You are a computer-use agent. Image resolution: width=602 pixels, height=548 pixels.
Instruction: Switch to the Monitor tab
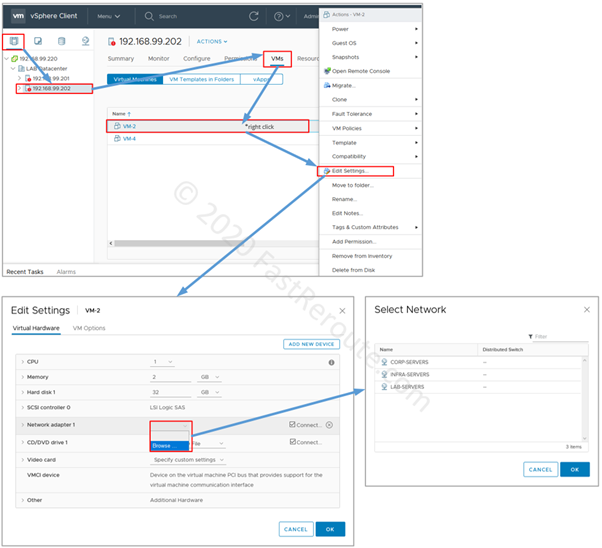pos(159,58)
